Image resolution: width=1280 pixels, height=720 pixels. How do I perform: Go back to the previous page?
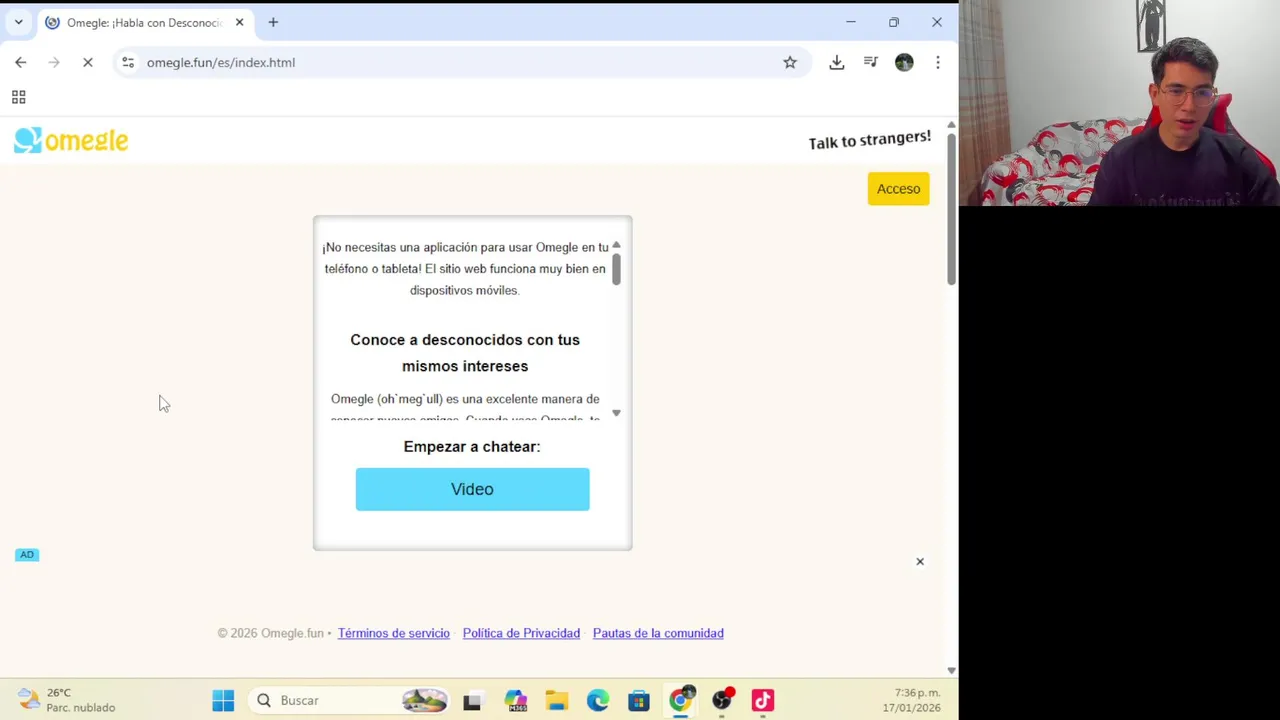click(21, 62)
